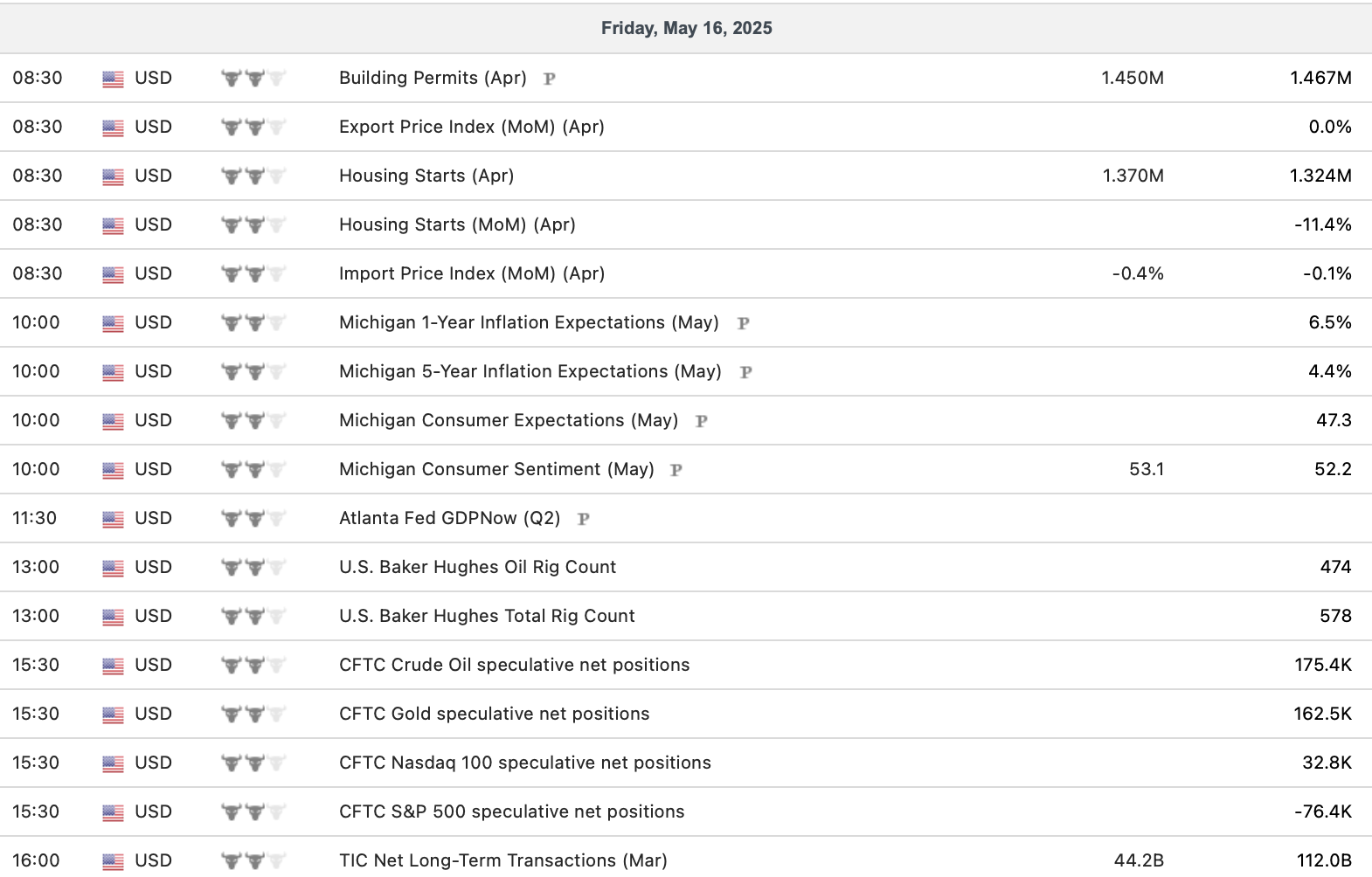Click the preliminary icon beside Atlanta Fed GDPNow

[x=584, y=519]
